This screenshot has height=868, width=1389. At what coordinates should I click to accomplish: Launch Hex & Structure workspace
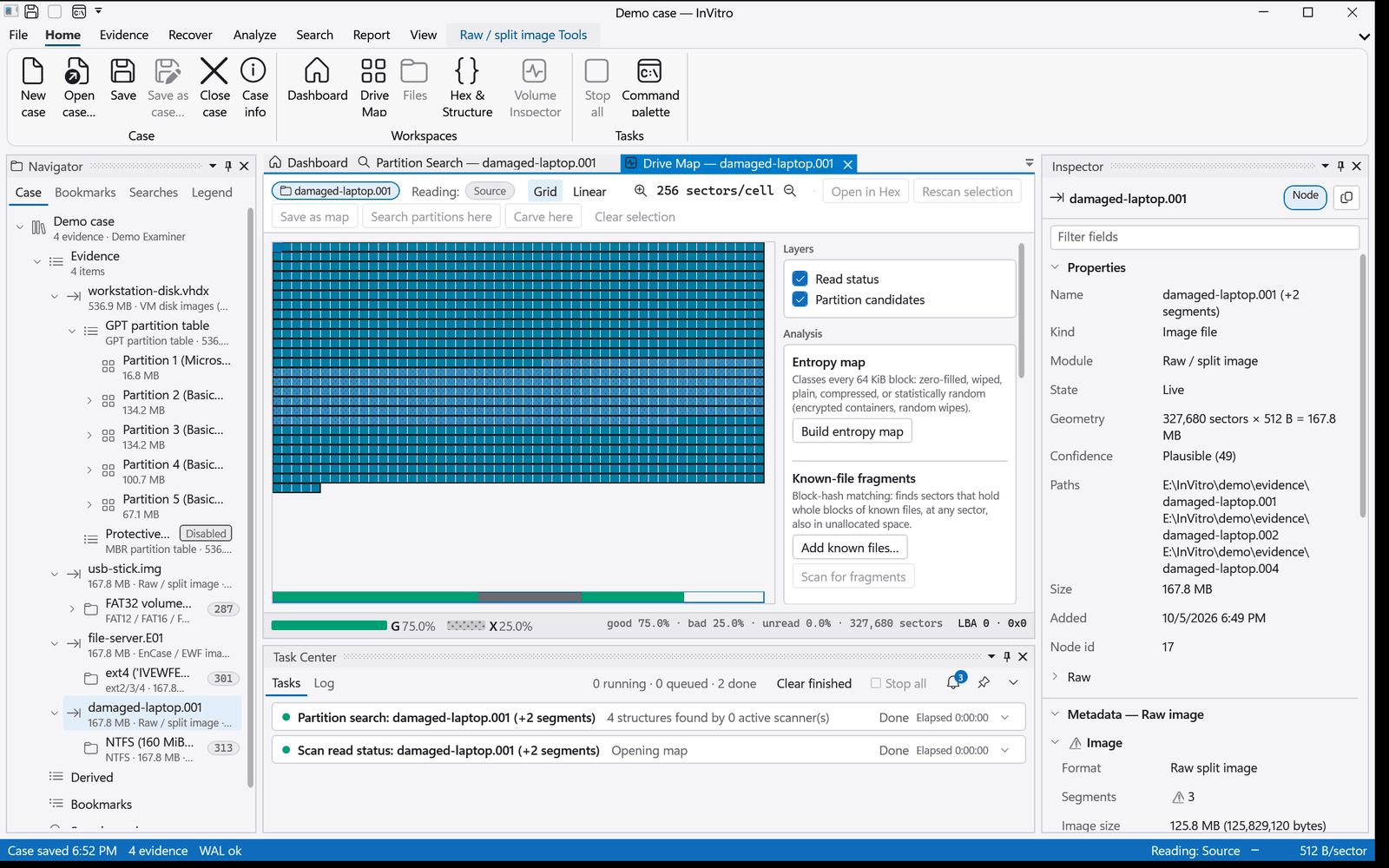(467, 87)
